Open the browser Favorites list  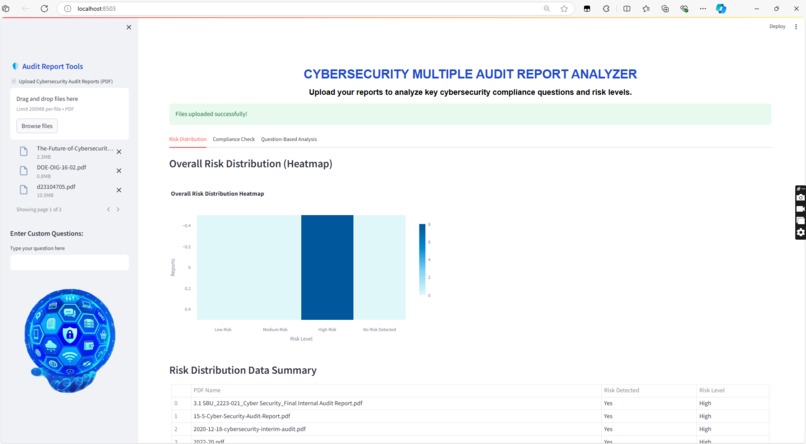(646, 9)
